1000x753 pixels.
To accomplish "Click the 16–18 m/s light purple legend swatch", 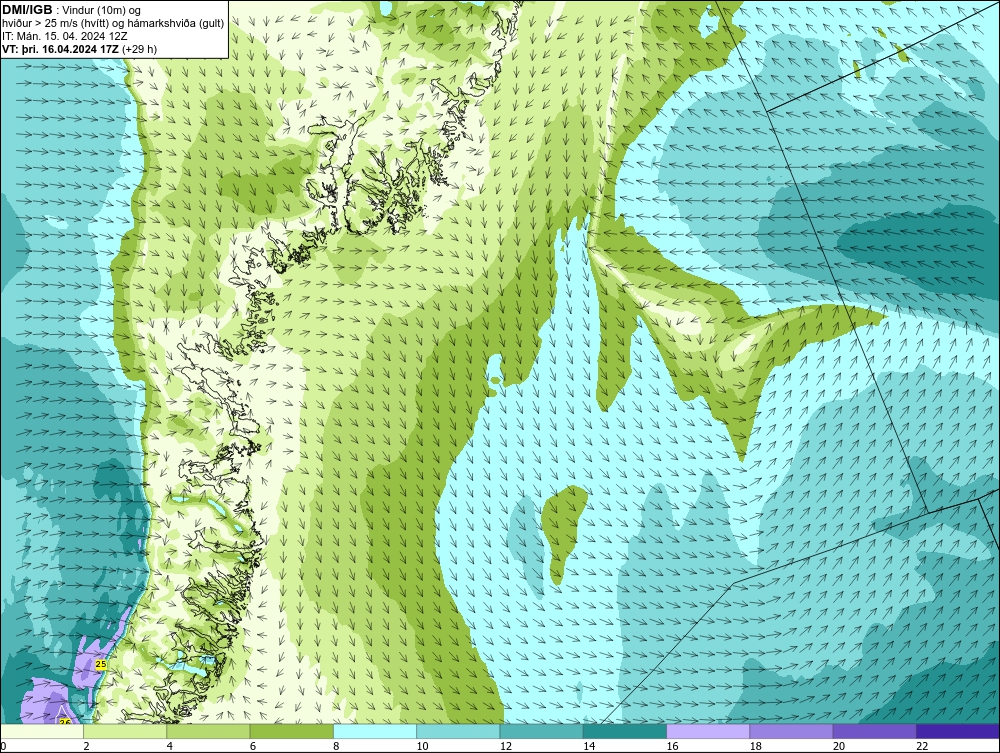I will click(708, 731).
